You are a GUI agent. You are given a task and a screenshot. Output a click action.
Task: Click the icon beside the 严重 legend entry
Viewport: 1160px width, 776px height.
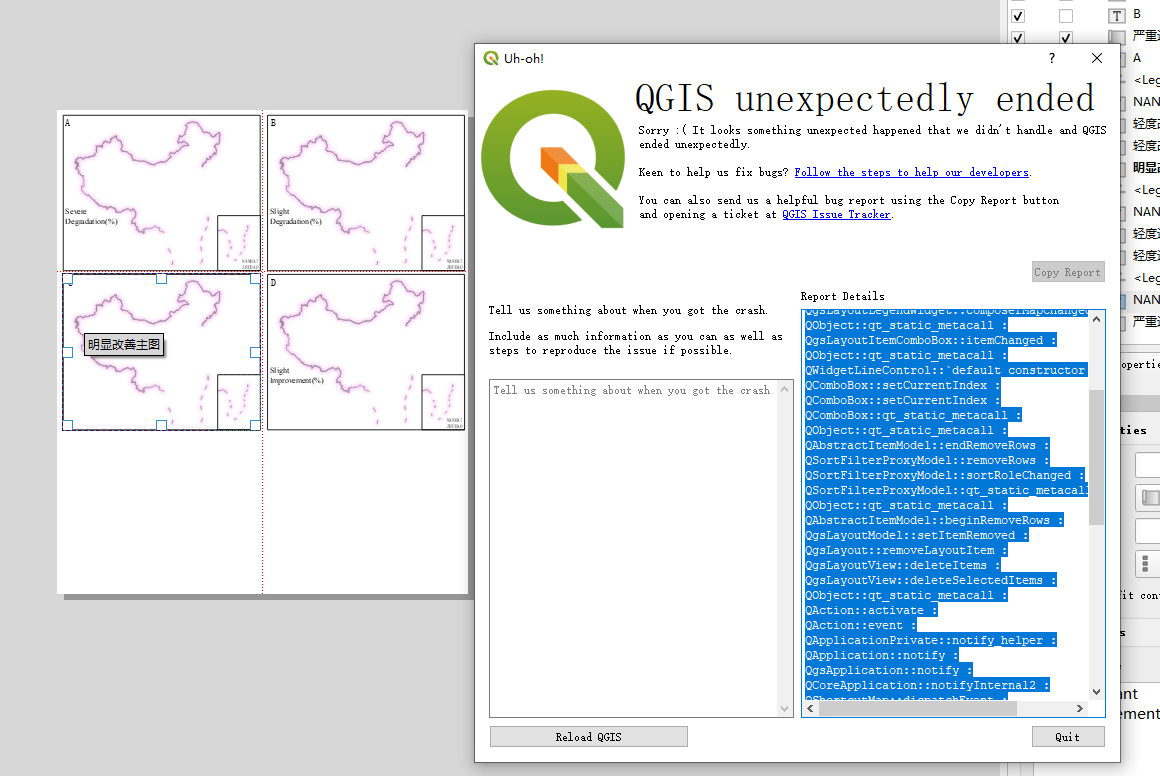coord(1117,37)
